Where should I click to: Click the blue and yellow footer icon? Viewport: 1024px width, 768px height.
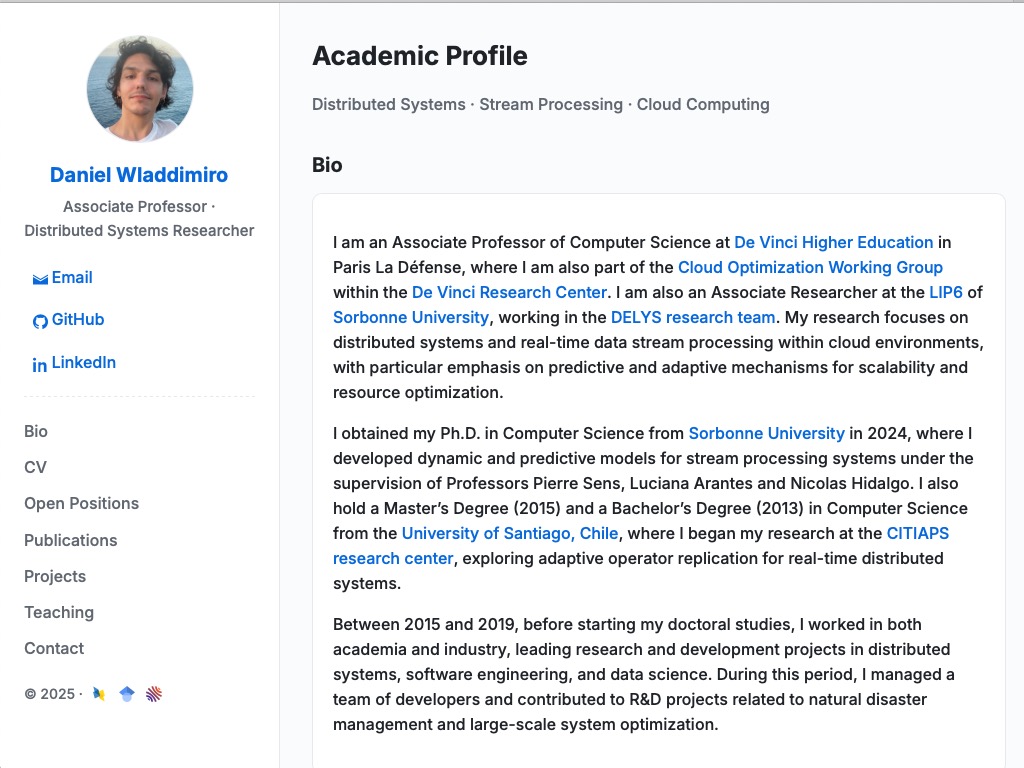tap(99, 694)
